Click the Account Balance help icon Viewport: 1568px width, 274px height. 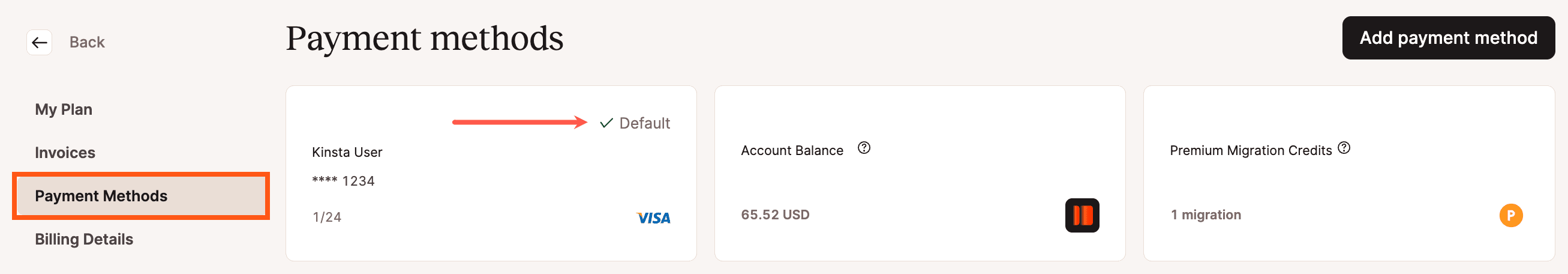[864, 148]
